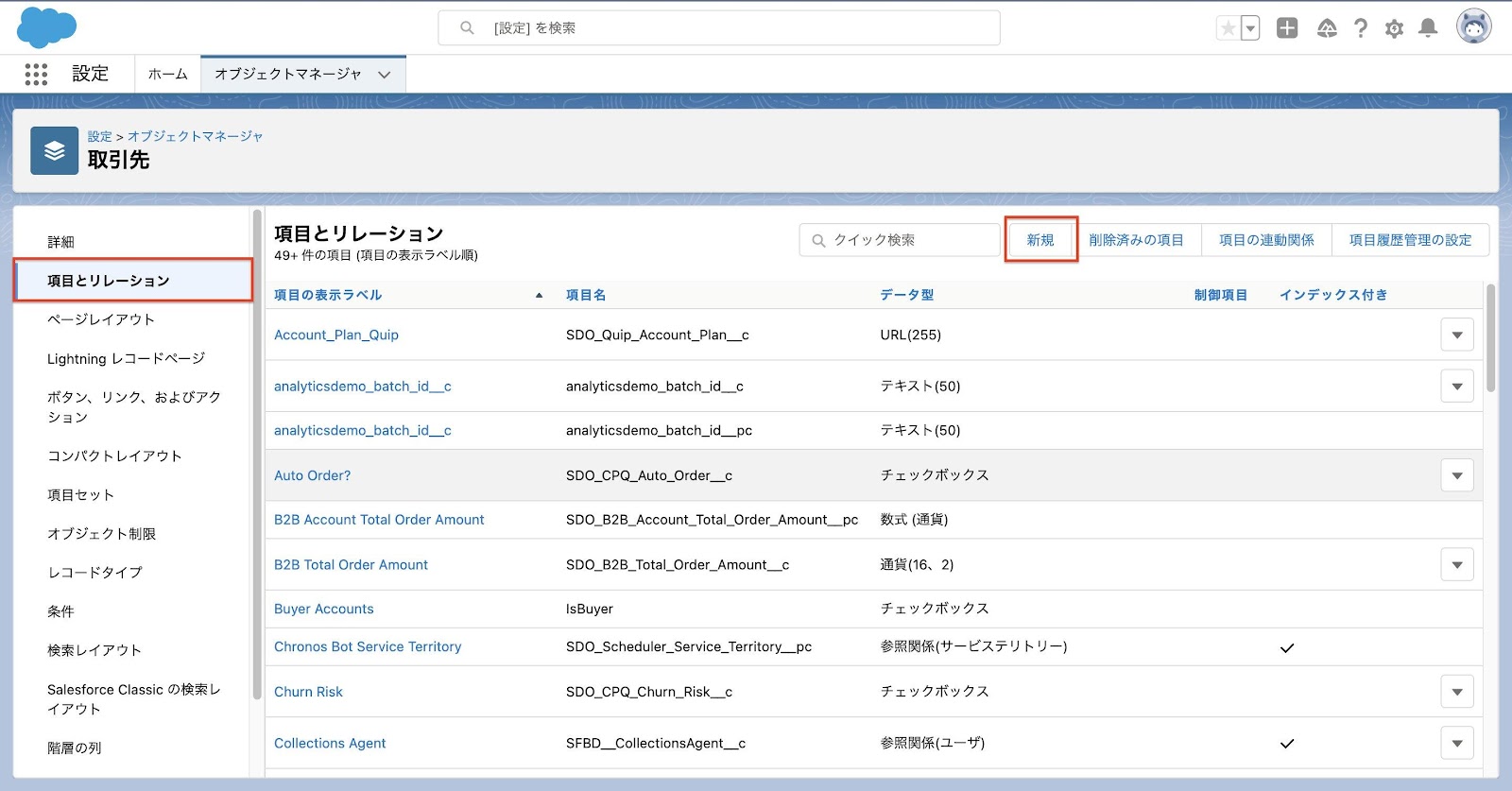
Task: Sort by 項目の表示ラベル column header
Action: pos(328,295)
